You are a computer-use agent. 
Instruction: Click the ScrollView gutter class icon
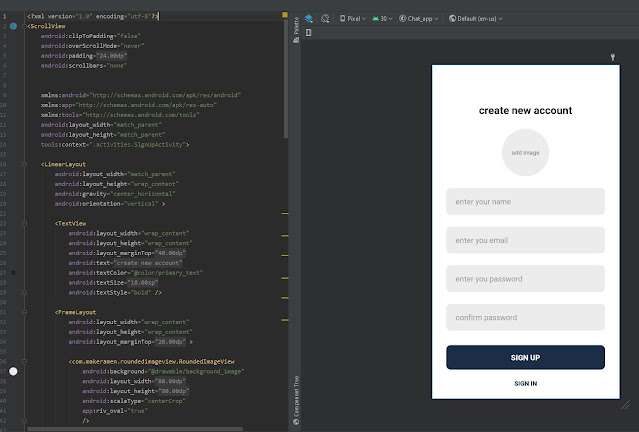[13, 26]
